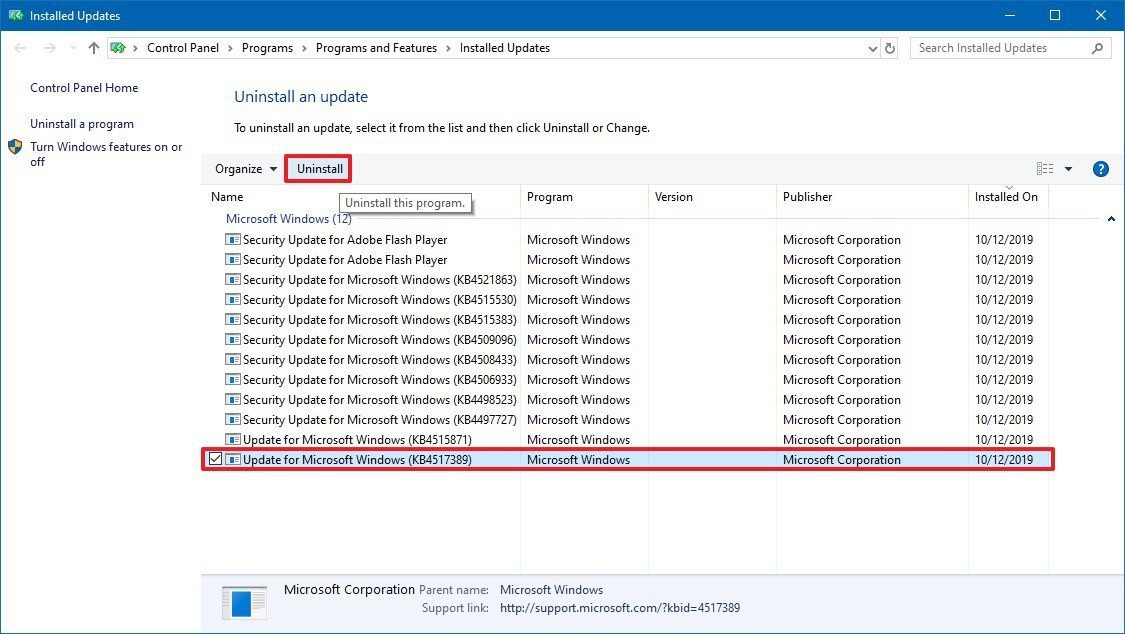Click Installed Updates breadcrumb segment
This screenshot has width=1125, height=634.
(504, 48)
